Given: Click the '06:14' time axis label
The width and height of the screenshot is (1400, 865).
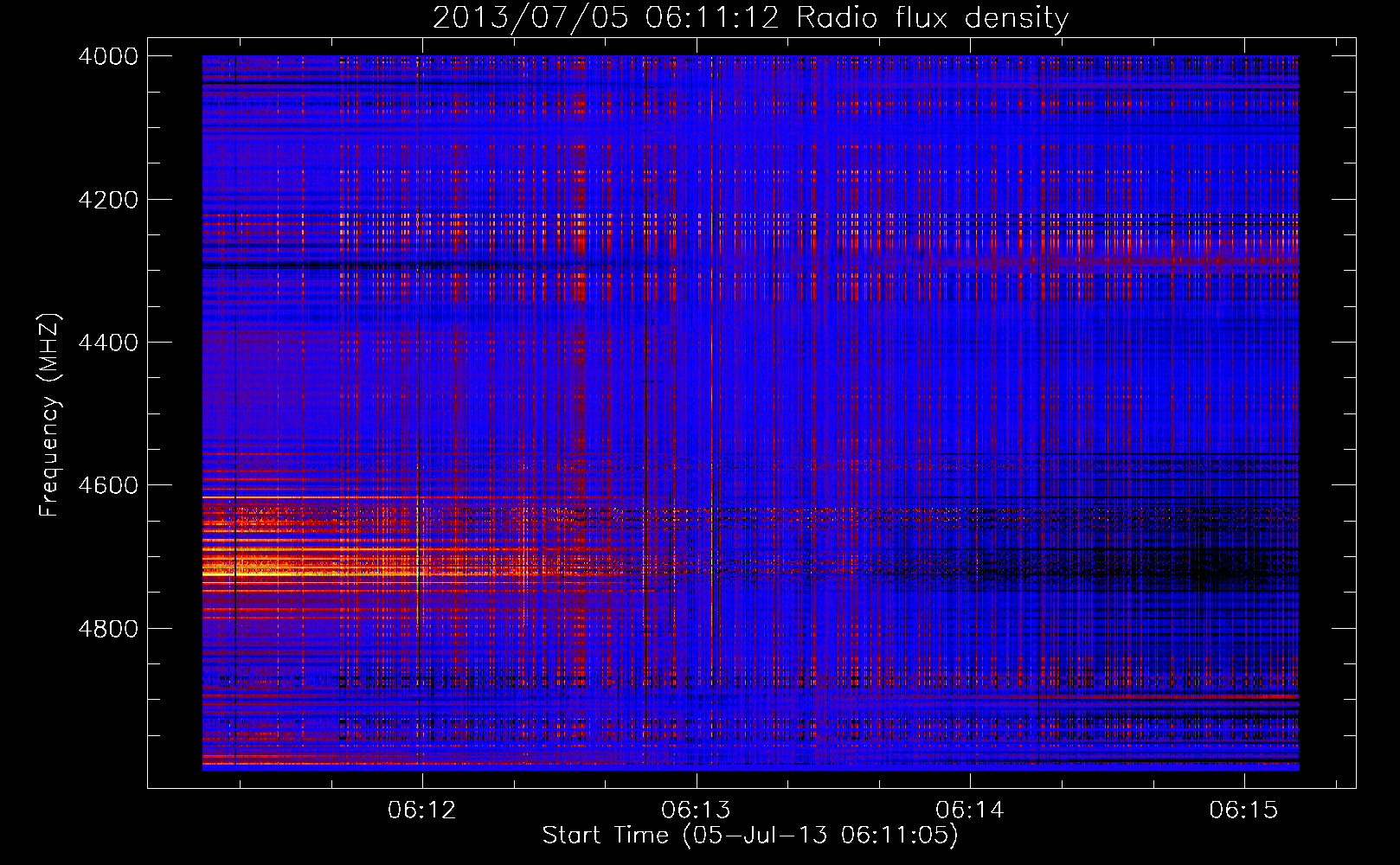Looking at the screenshot, I should click(x=970, y=811).
